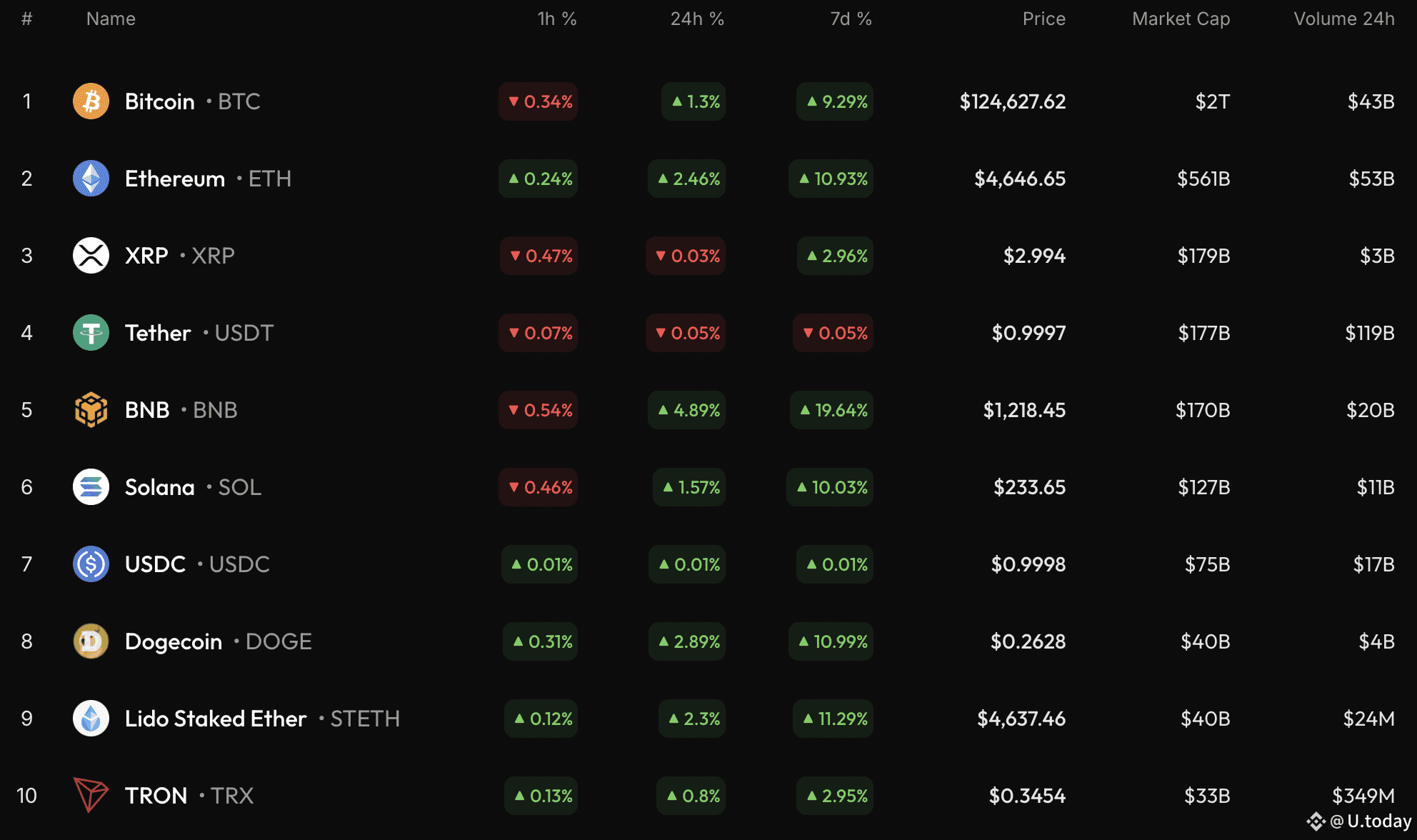Click the Bitcoin coin logo

pos(91,101)
